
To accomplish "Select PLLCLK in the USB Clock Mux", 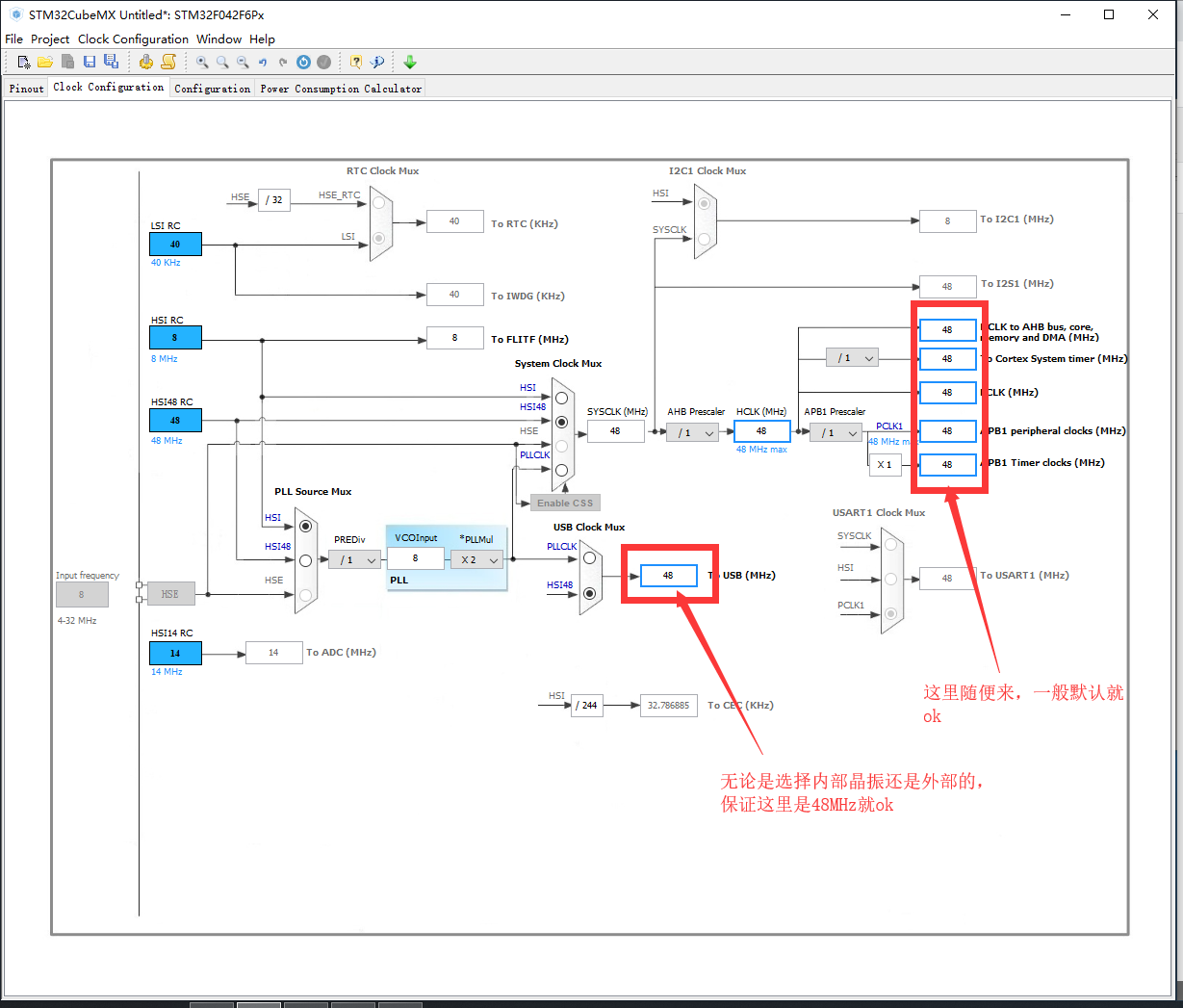I will [589, 557].
